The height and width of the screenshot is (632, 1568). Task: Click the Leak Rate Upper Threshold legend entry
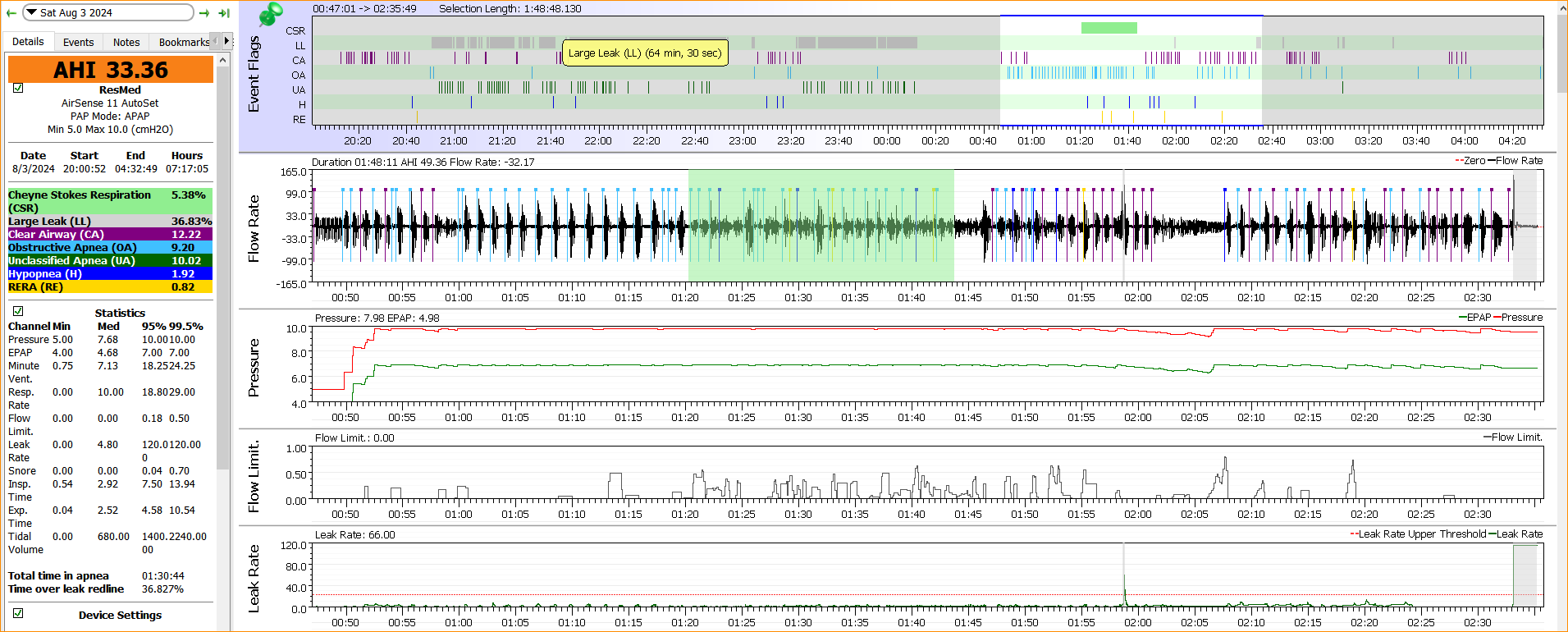1418,534
